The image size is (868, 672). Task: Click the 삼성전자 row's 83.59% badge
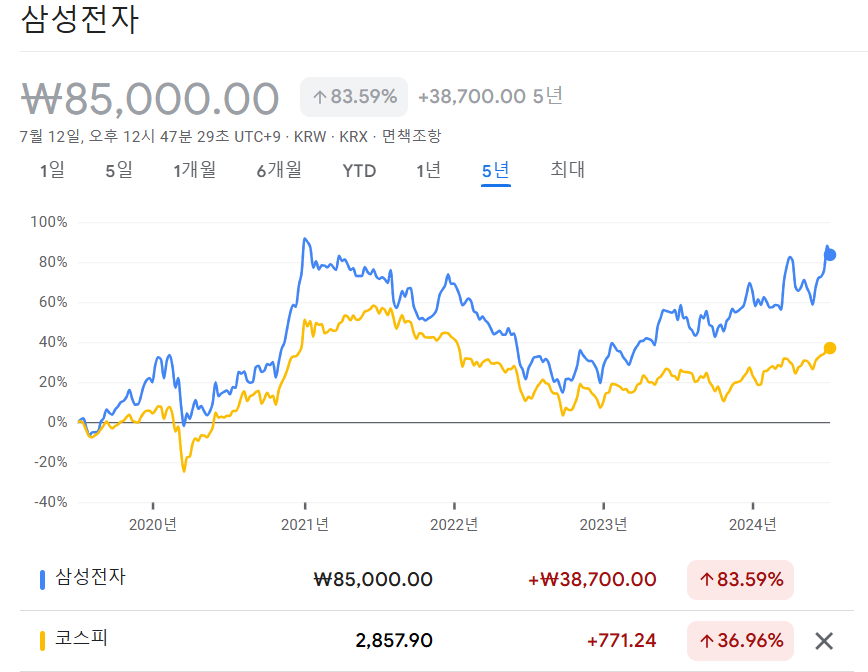(x=740, y=580)
